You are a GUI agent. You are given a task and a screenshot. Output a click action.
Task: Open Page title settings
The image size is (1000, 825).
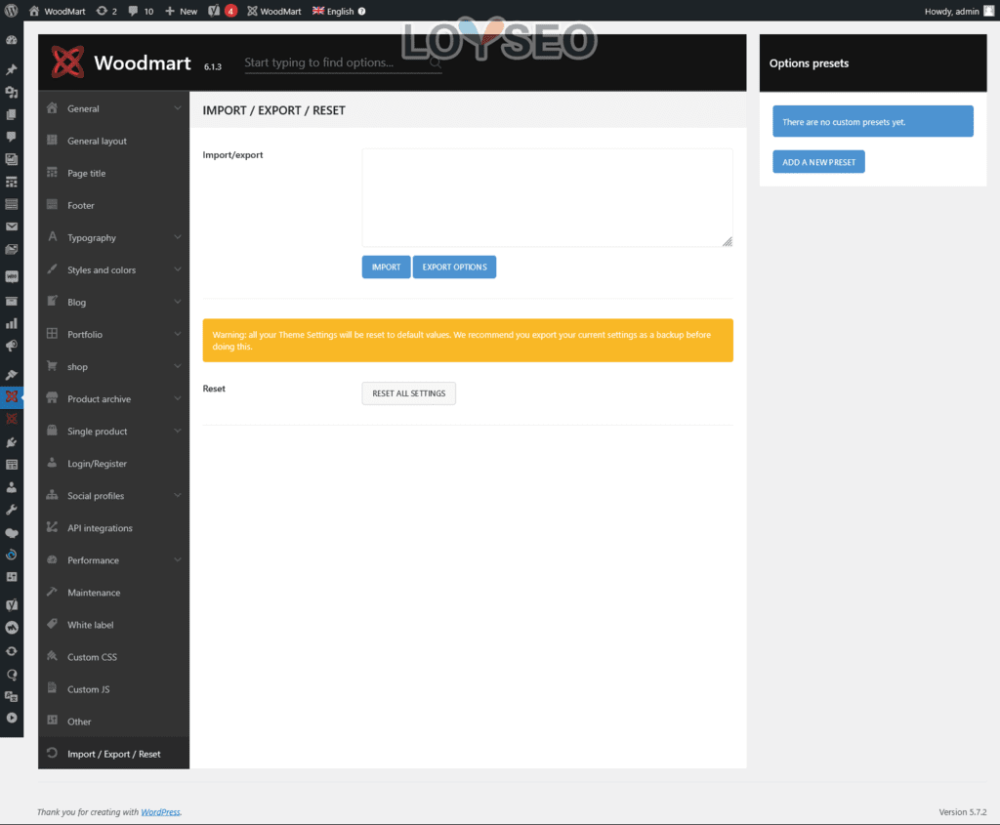click(x=114, y=173)
